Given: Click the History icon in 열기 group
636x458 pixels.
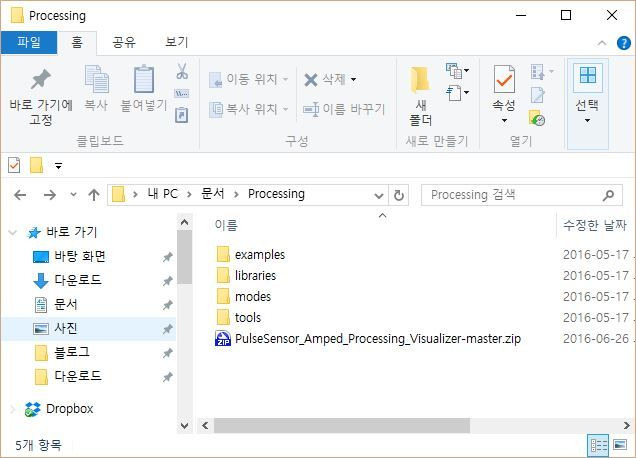Looking at the screenshot, I should (x=537, y=118).
